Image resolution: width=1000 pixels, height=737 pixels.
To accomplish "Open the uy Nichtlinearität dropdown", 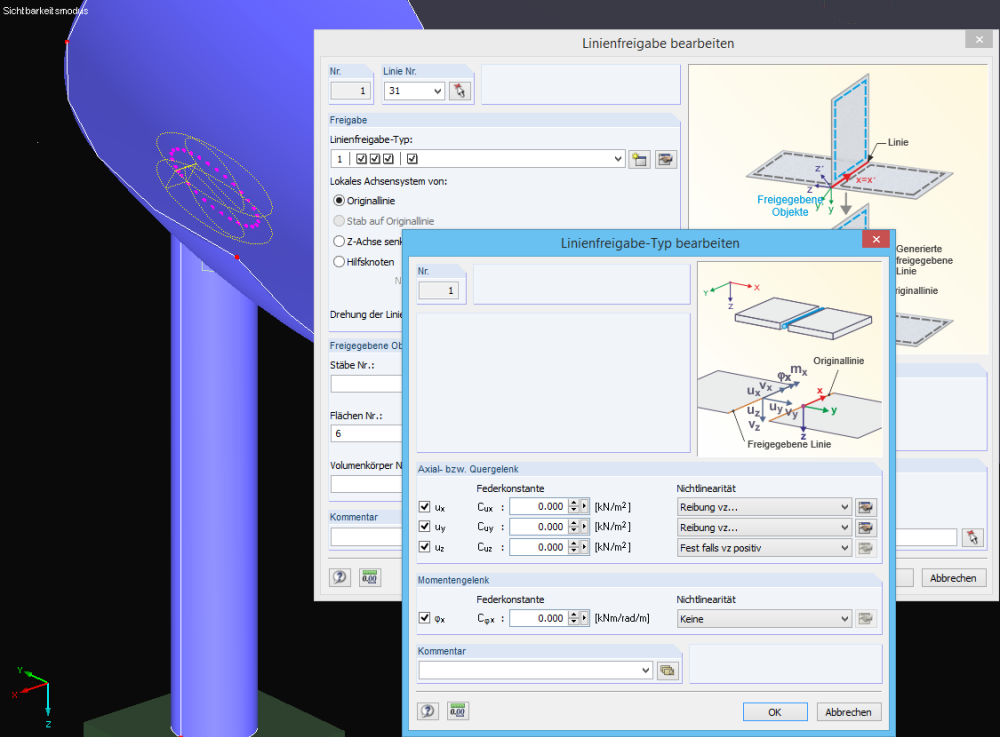I will (764, 528).
